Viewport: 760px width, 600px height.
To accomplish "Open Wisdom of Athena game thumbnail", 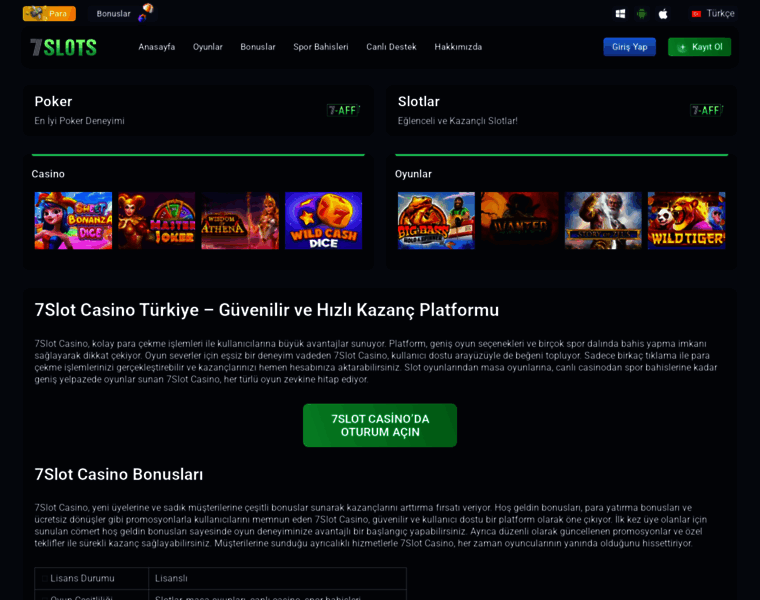I will pyautogui.click(x=240, y=221).
